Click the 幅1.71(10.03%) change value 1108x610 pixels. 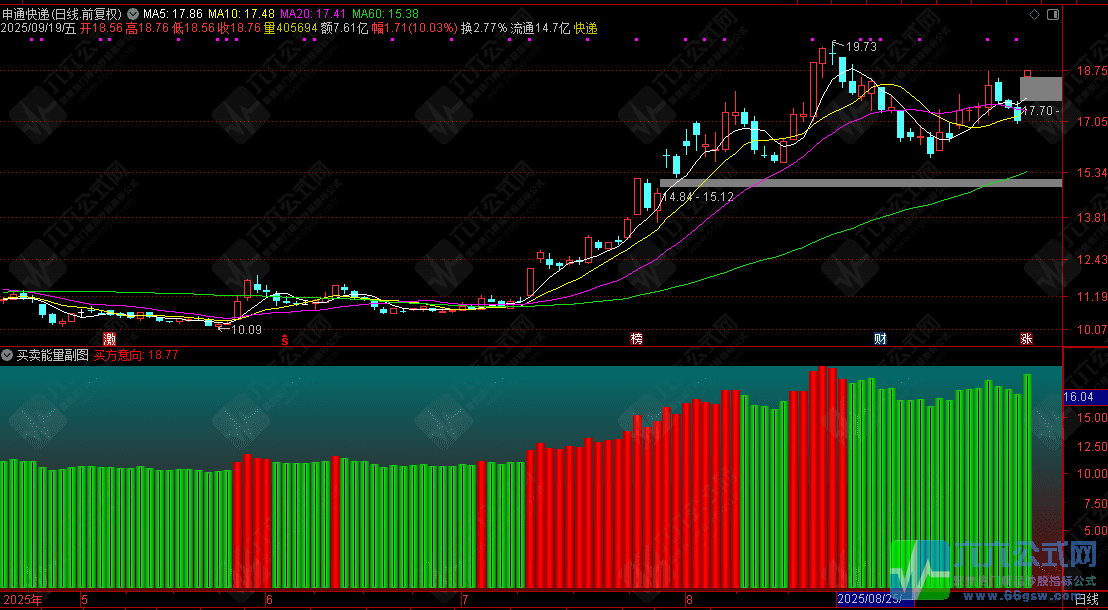416,29
